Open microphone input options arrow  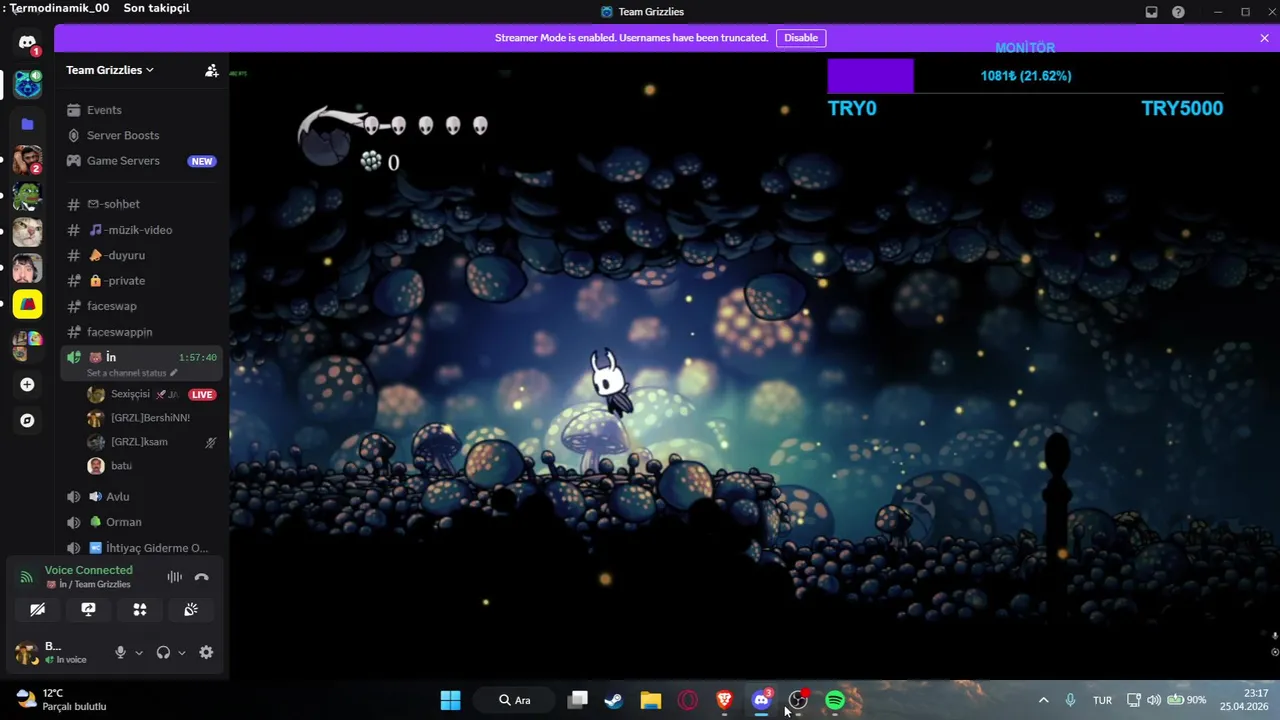point(138,652)
